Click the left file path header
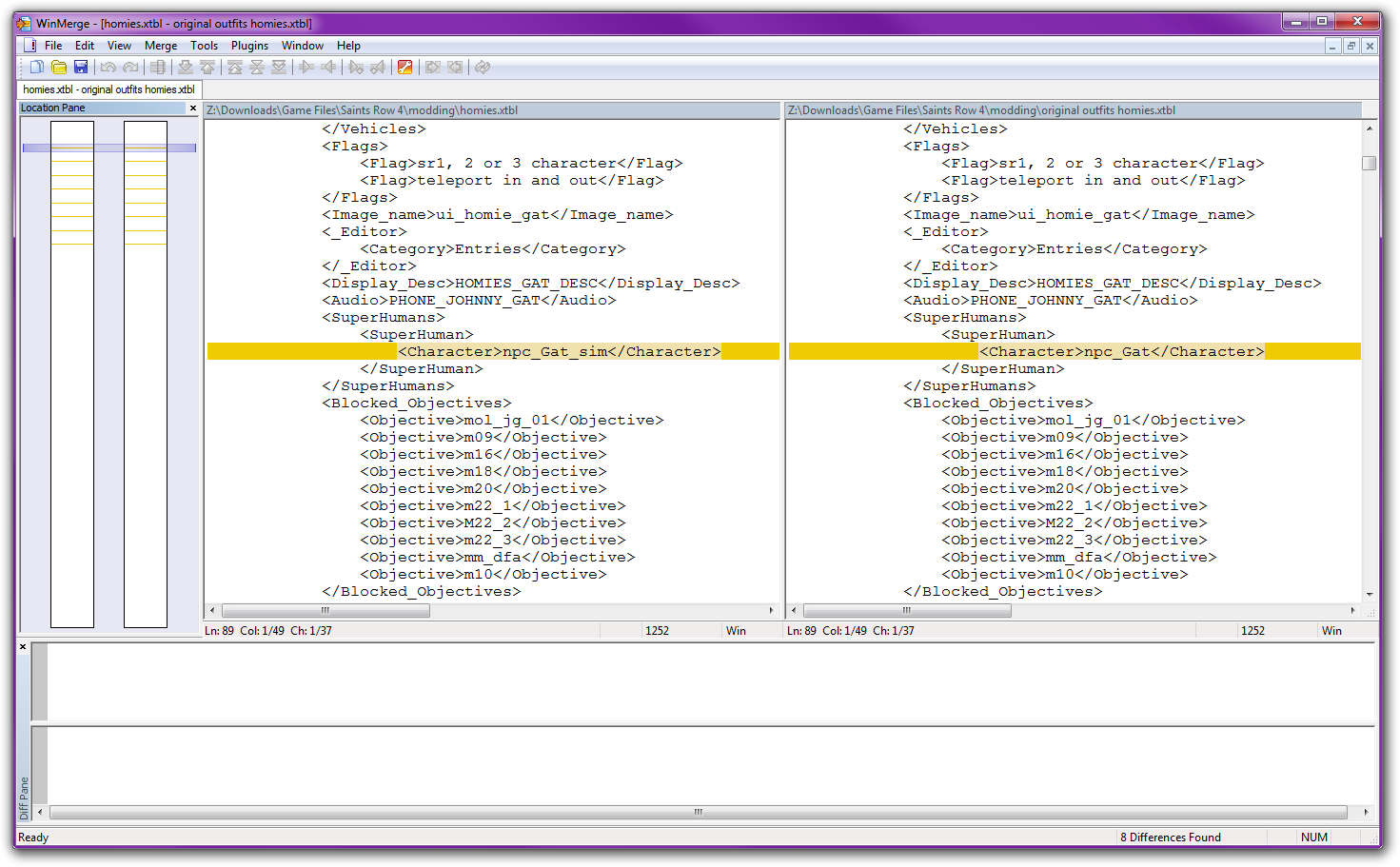 [492, 110]
